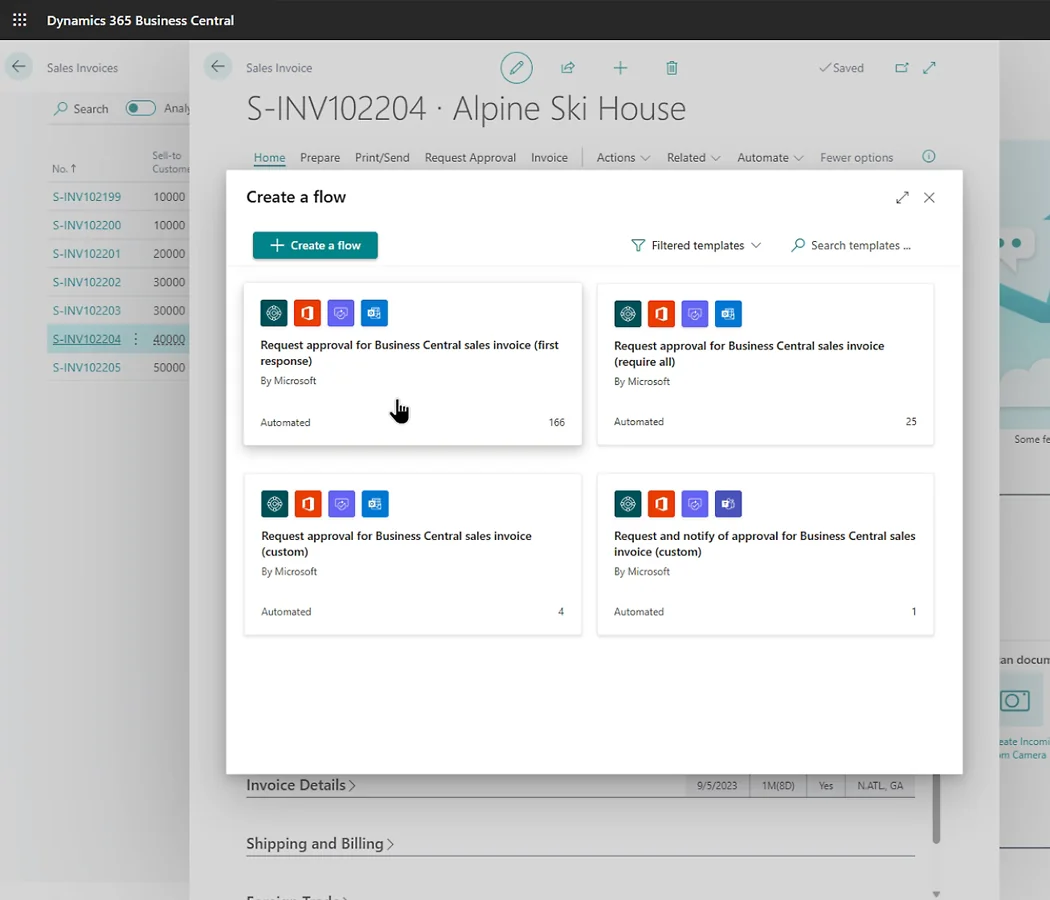Open the Prepare tab
This screenshot has height=900, width=1050.
(320, 157)
